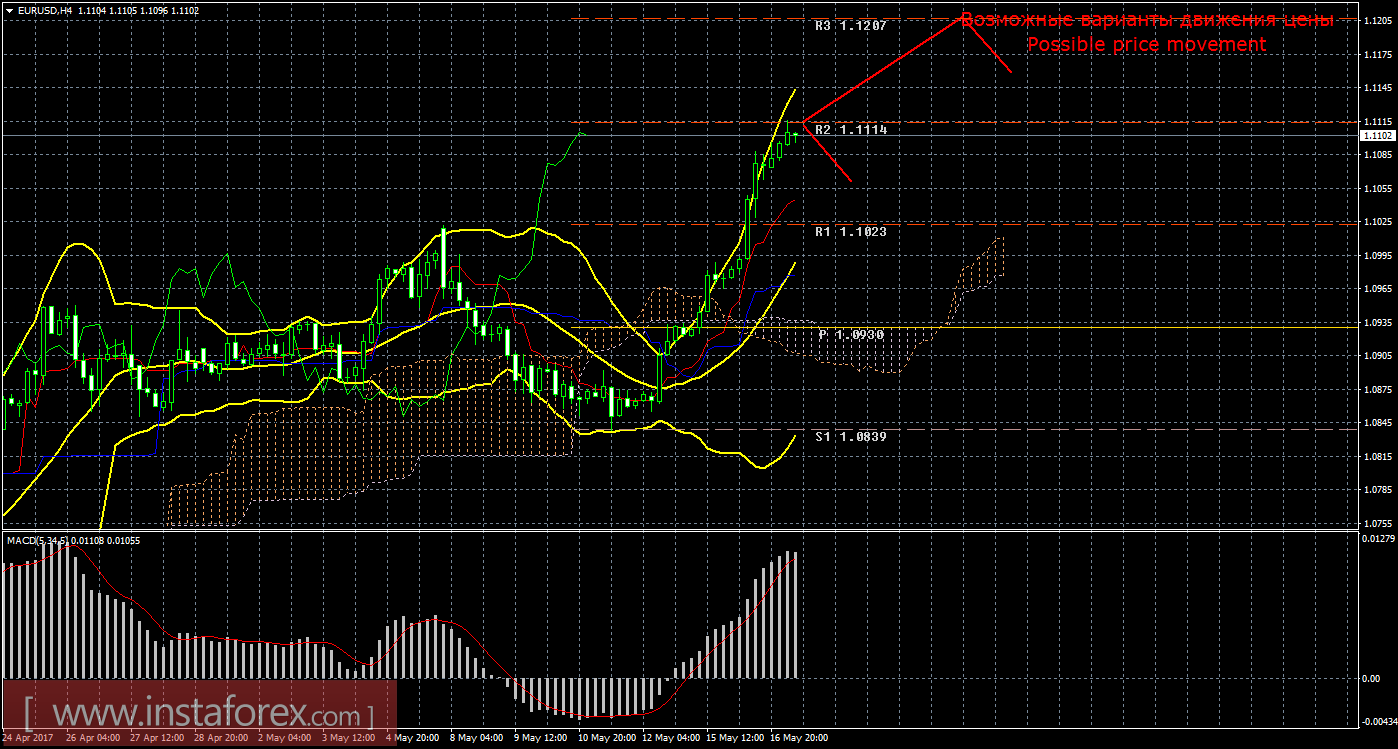The image size is (1398, 749).
Task: Click the P 1.0930 pivot label
Action: pos(851,334)
